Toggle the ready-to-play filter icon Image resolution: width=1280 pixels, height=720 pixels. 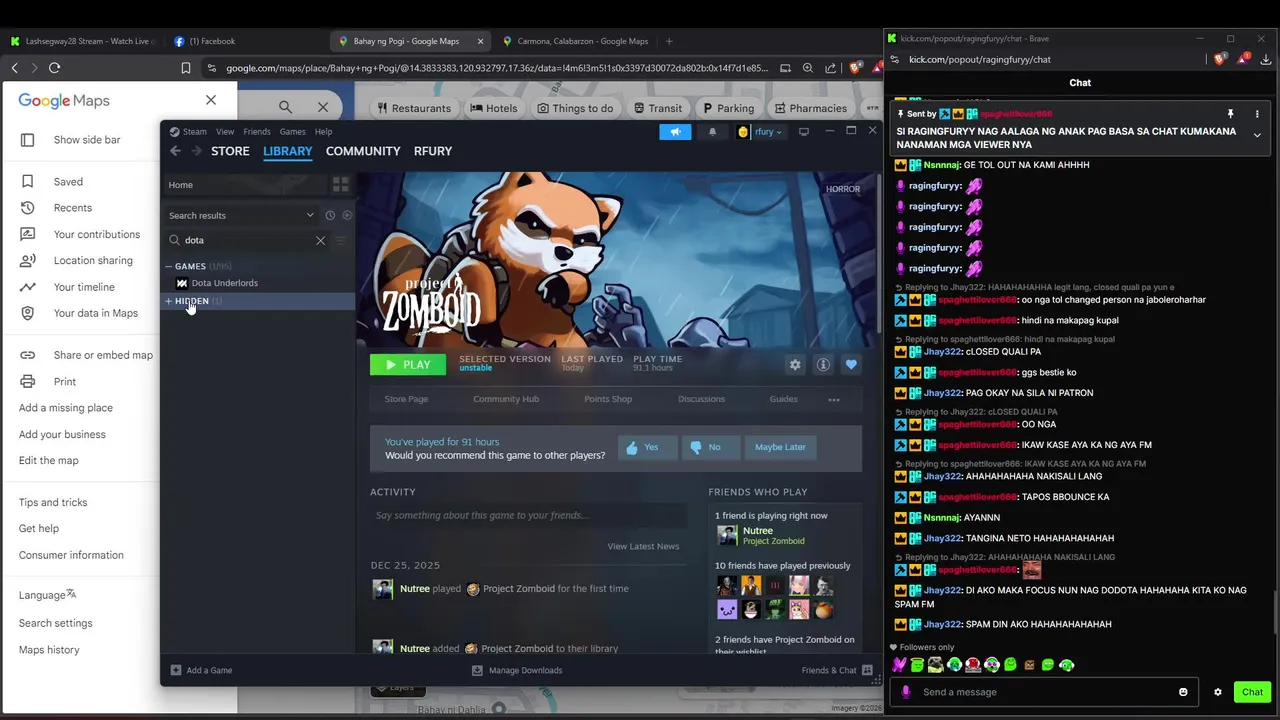347,215
